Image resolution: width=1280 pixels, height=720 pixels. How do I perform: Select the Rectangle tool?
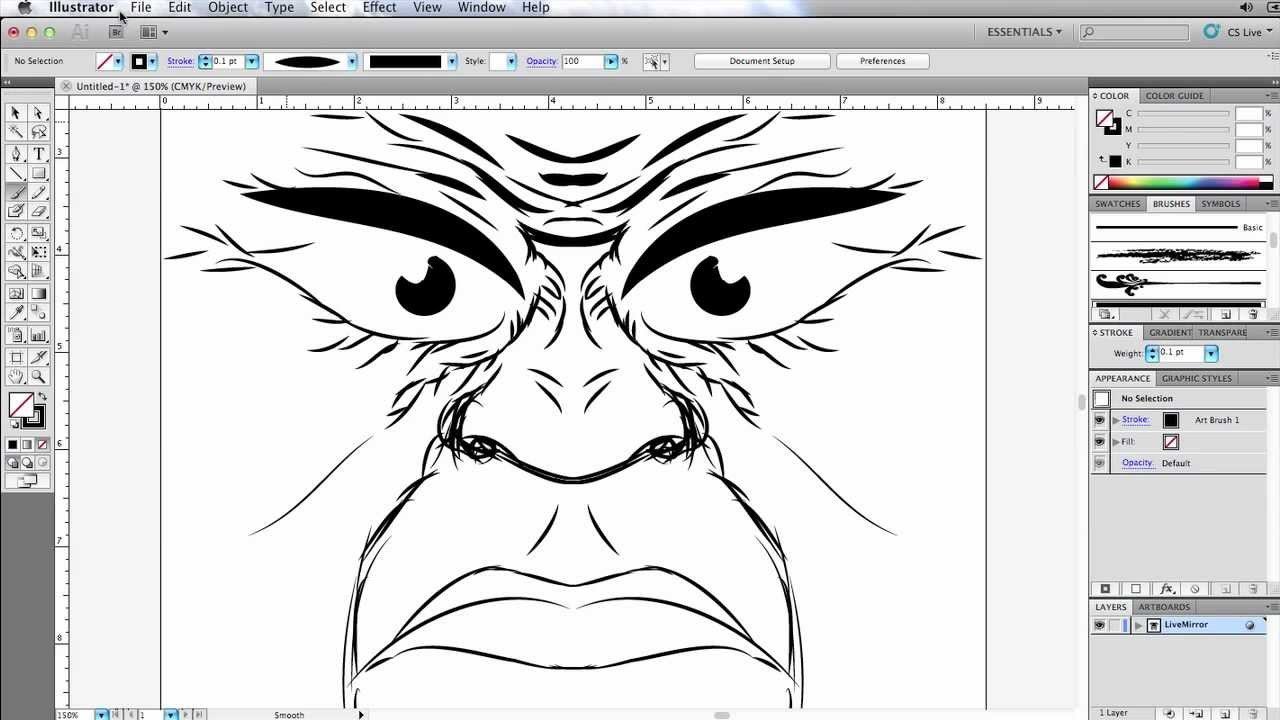38,173
